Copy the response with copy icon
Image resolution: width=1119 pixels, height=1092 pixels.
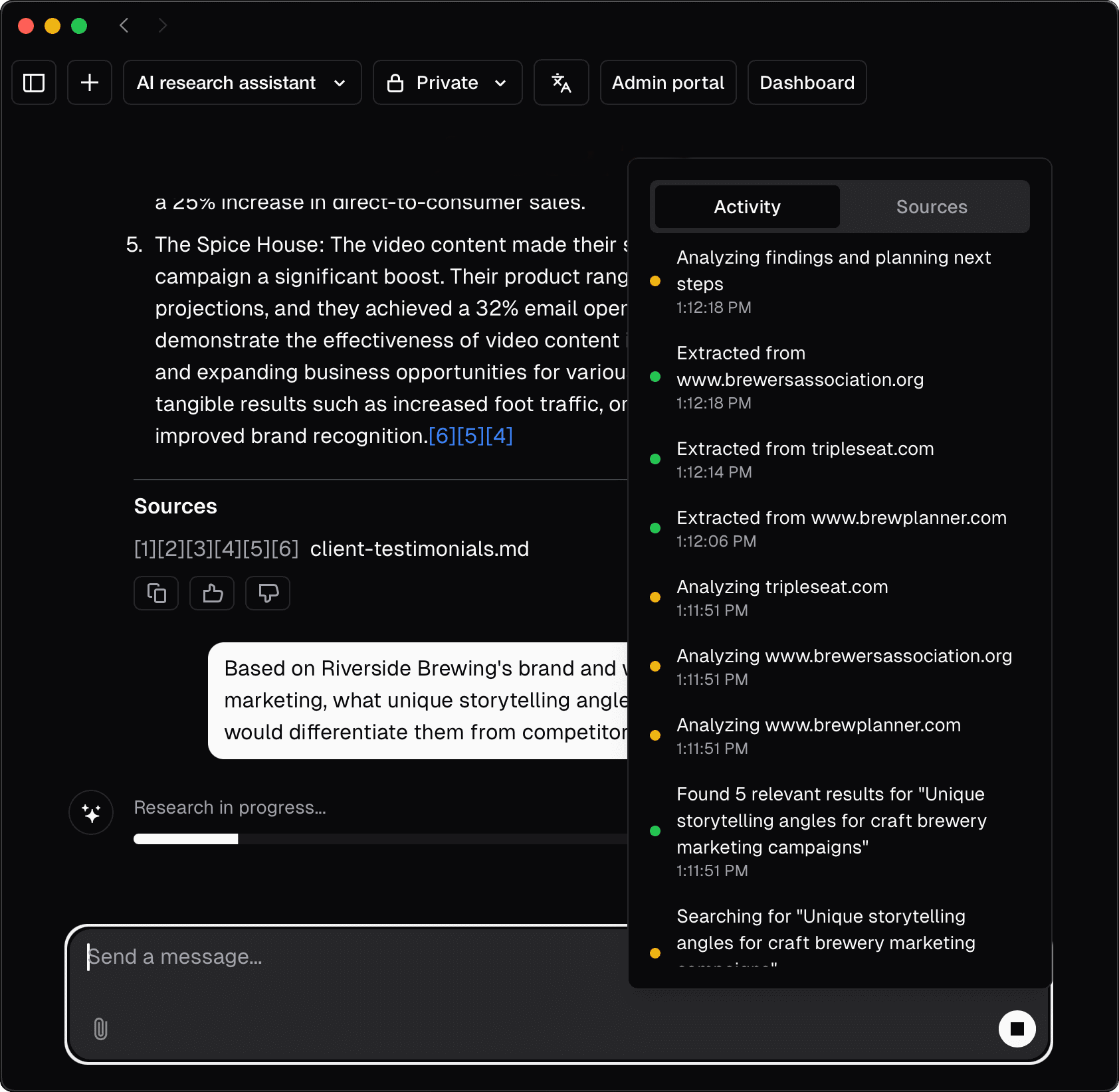(x=156, y=593)
